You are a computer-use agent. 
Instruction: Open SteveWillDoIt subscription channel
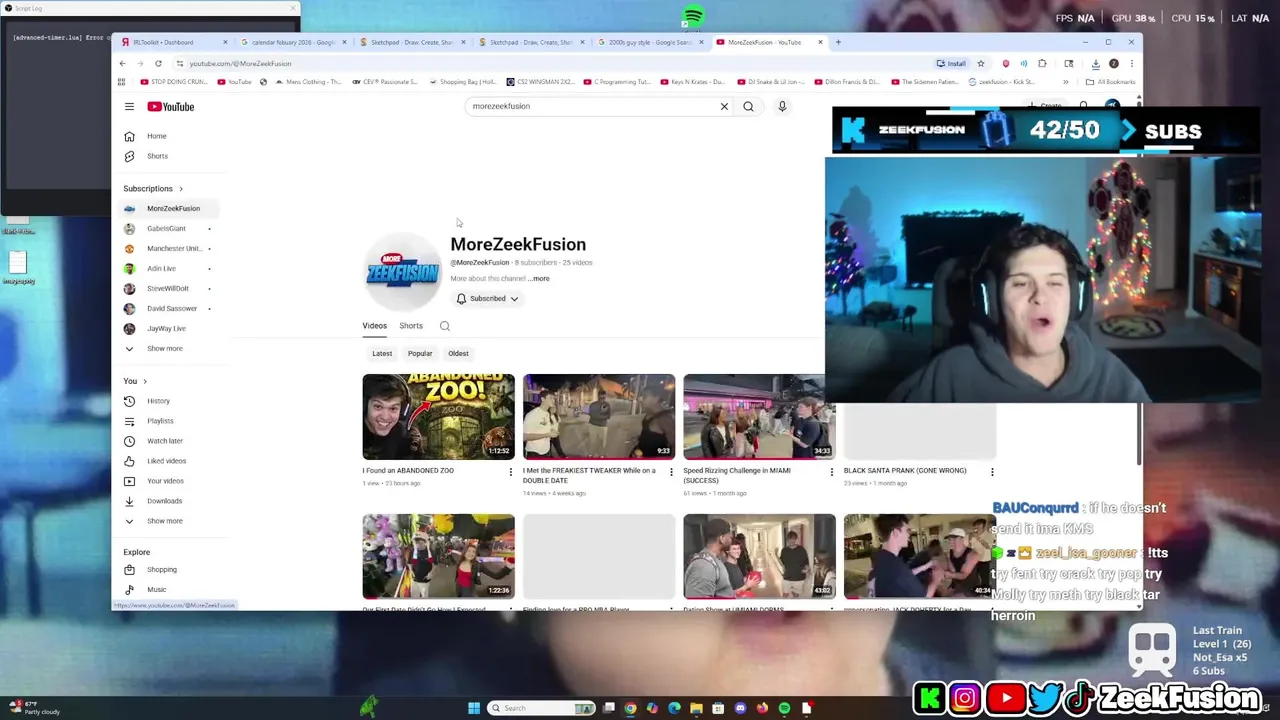pos(168,288)
